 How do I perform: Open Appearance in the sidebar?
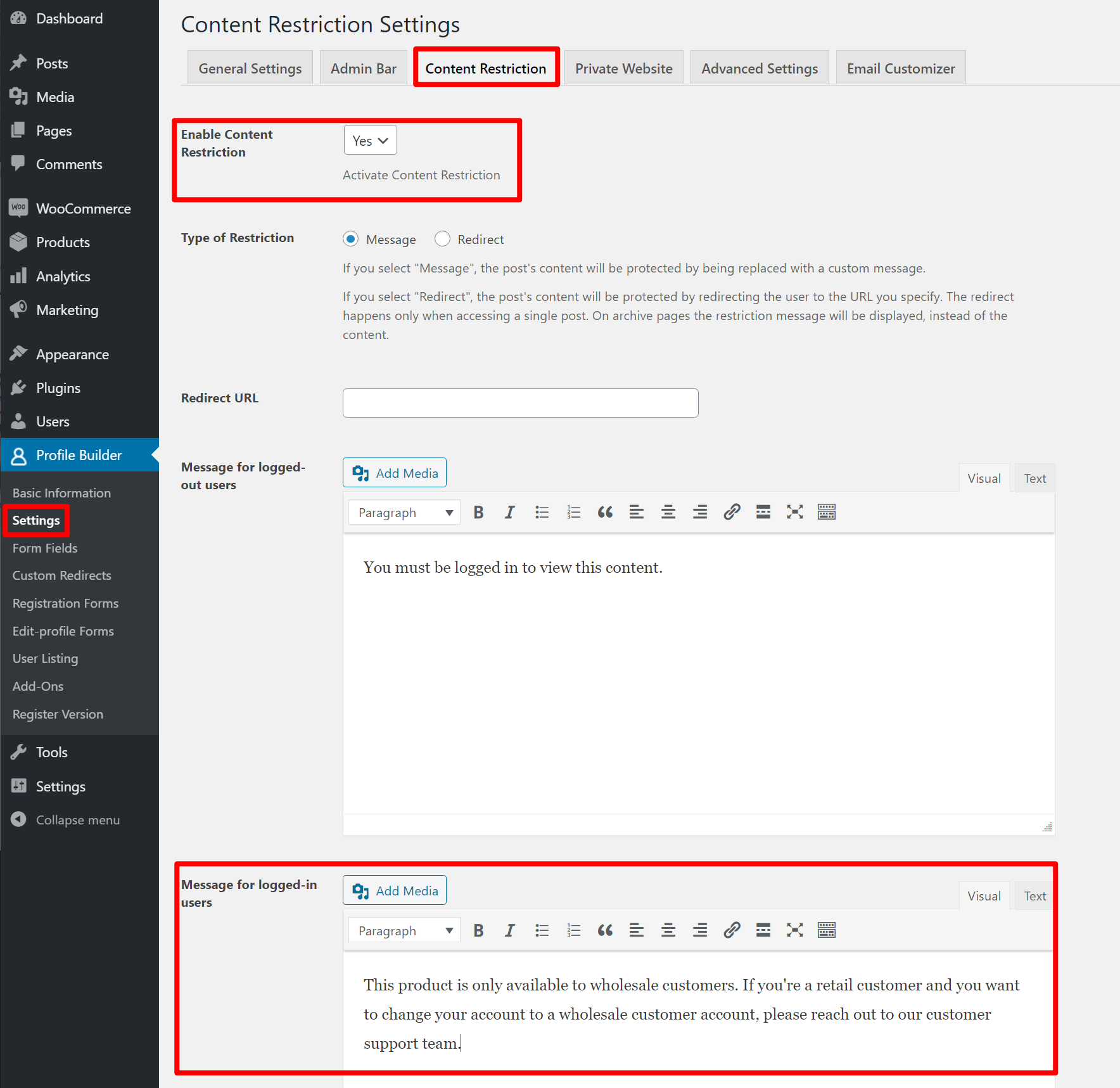pos(79,354)
